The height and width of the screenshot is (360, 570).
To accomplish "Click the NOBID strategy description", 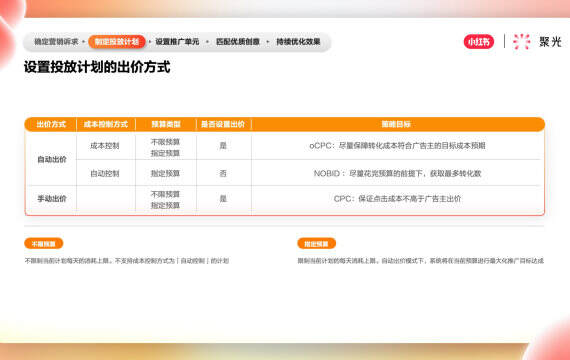I will point(397,174).
